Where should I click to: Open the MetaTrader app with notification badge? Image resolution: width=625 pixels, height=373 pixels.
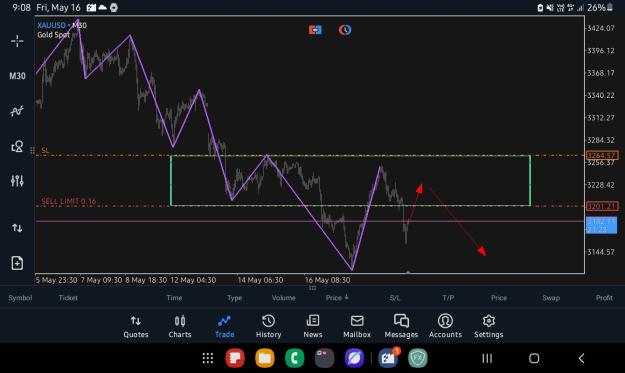pyautogui.click(x=388, y=358)
